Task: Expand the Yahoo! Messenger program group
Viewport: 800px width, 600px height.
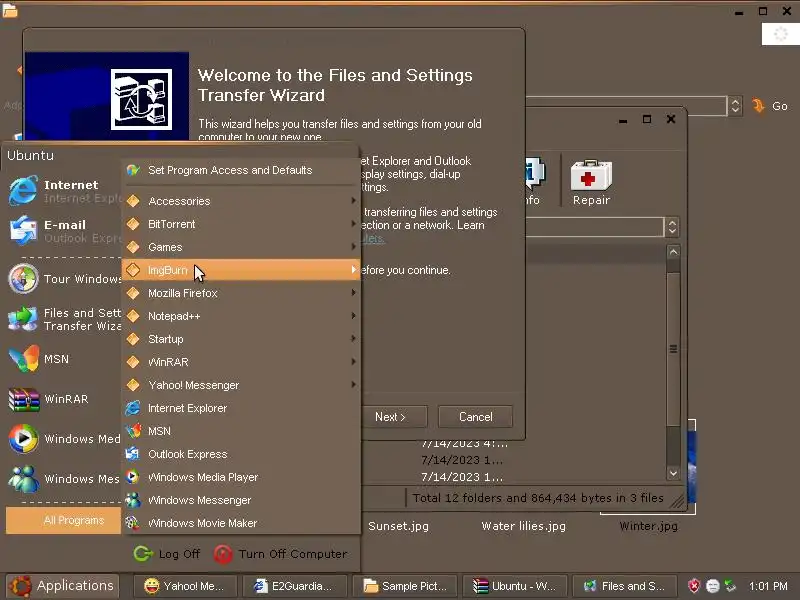Action: (240, 385)
